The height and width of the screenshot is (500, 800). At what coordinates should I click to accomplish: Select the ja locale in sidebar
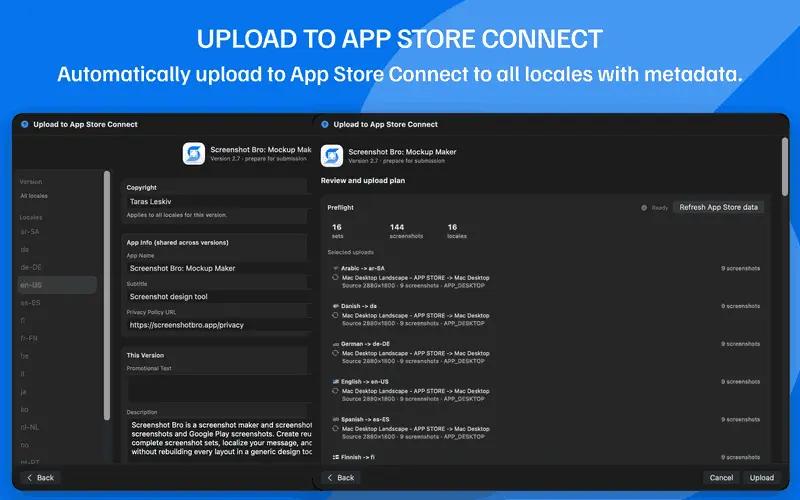click(x=23, y=392)
